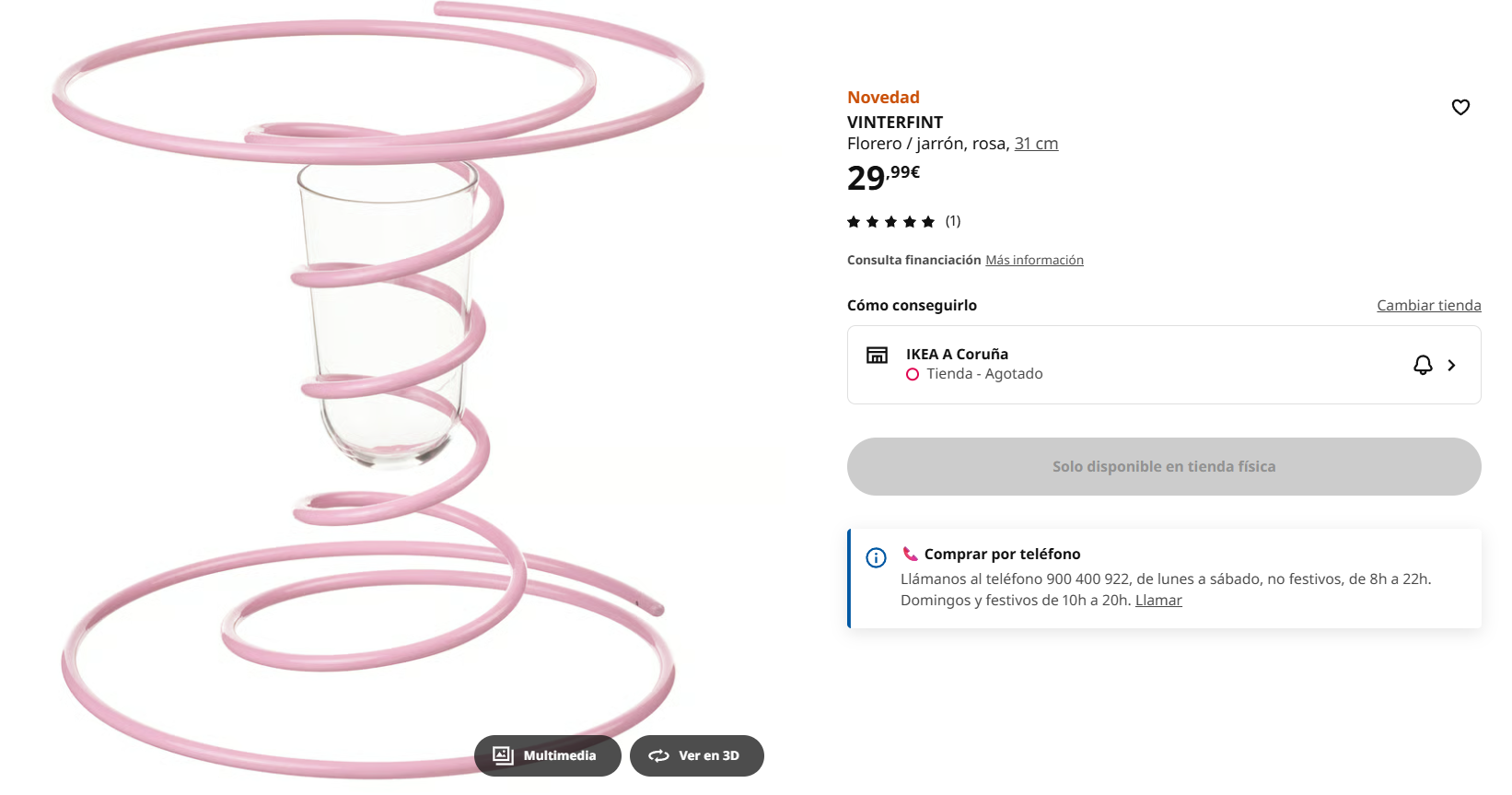The height and width of the screenshot is (795, 1512).
Task: Select the IKEA A Coruña store name
Action: click(x=957, y=354)
